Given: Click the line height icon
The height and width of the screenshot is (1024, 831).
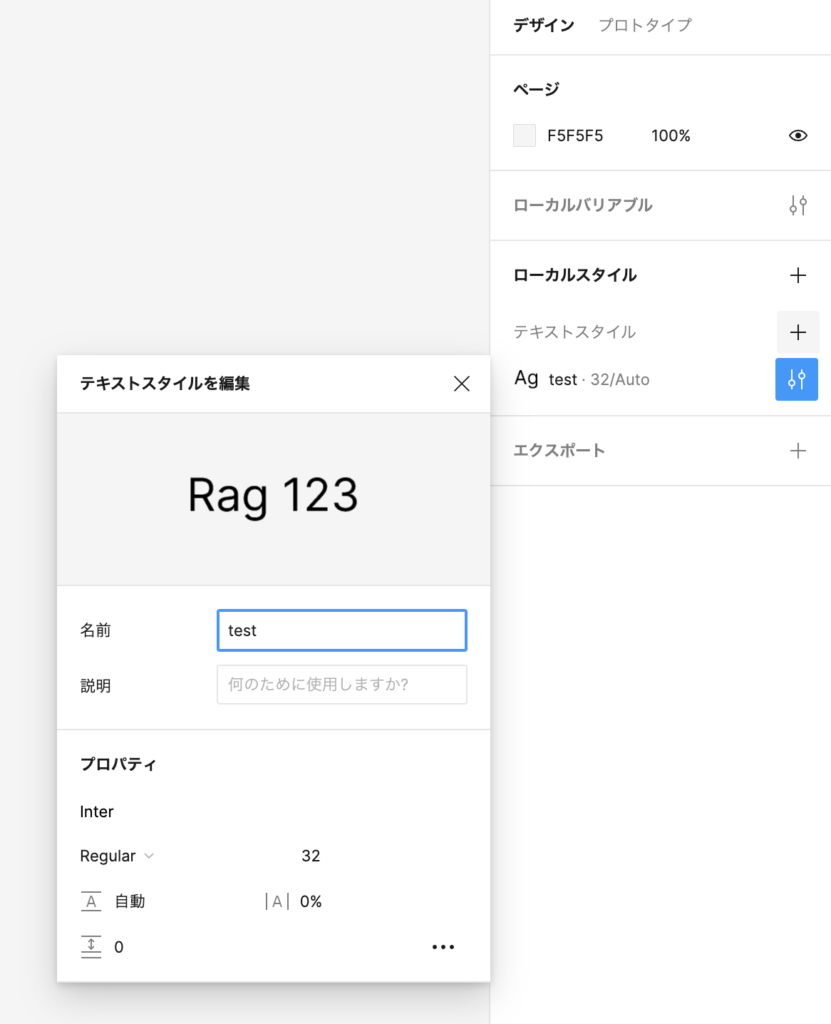Looking at the screenshot, I should point(91,901).
